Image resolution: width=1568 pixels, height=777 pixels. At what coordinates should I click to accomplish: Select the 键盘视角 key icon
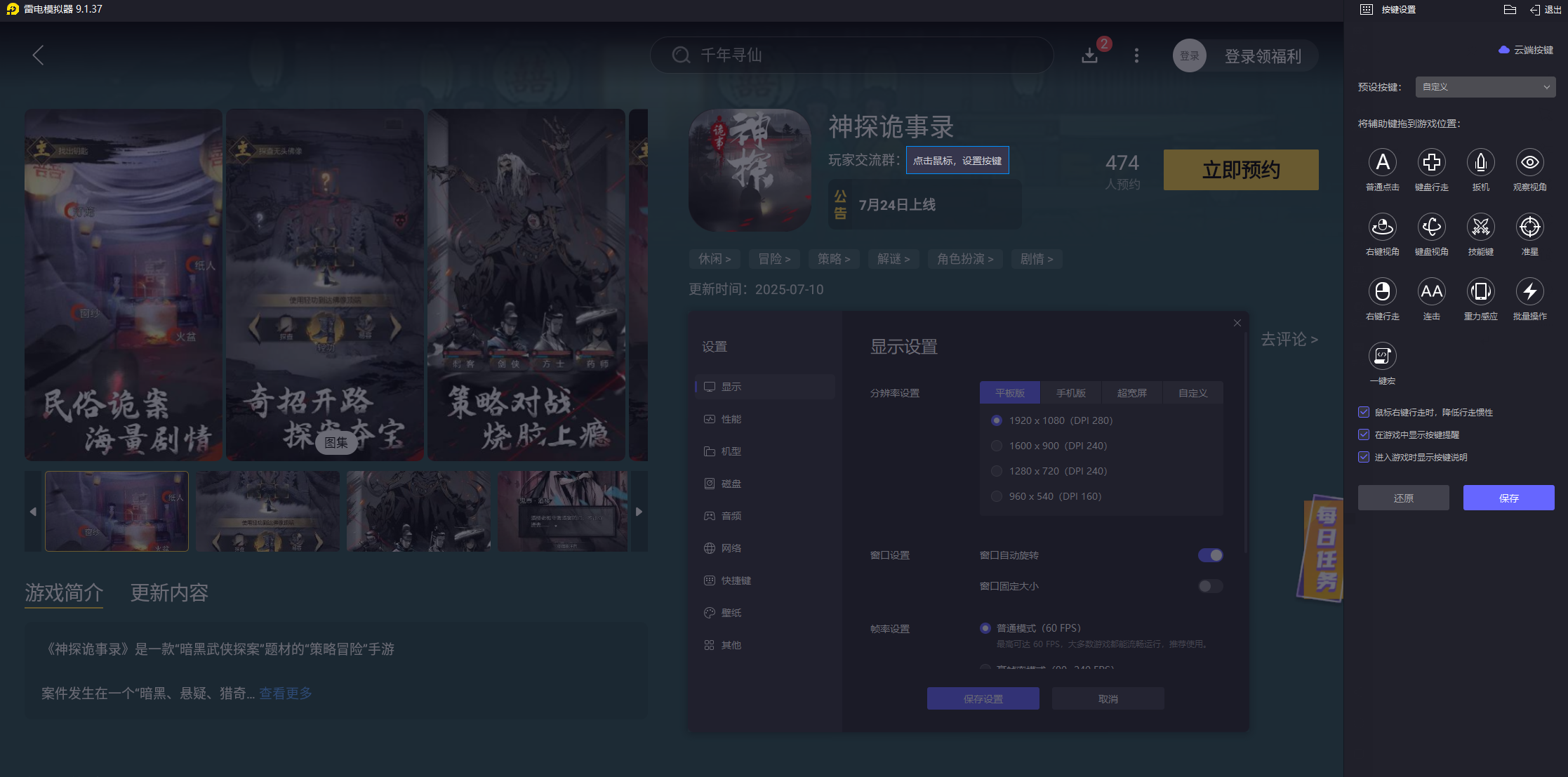pyautogui.click(x=1431, y=227)
